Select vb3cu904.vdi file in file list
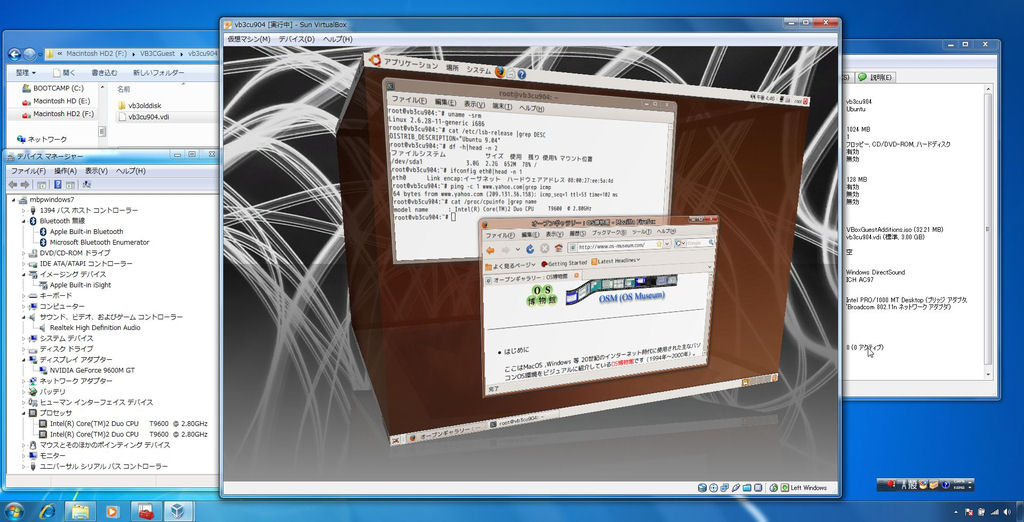1024x522 pixels. [x=142, y=117]
